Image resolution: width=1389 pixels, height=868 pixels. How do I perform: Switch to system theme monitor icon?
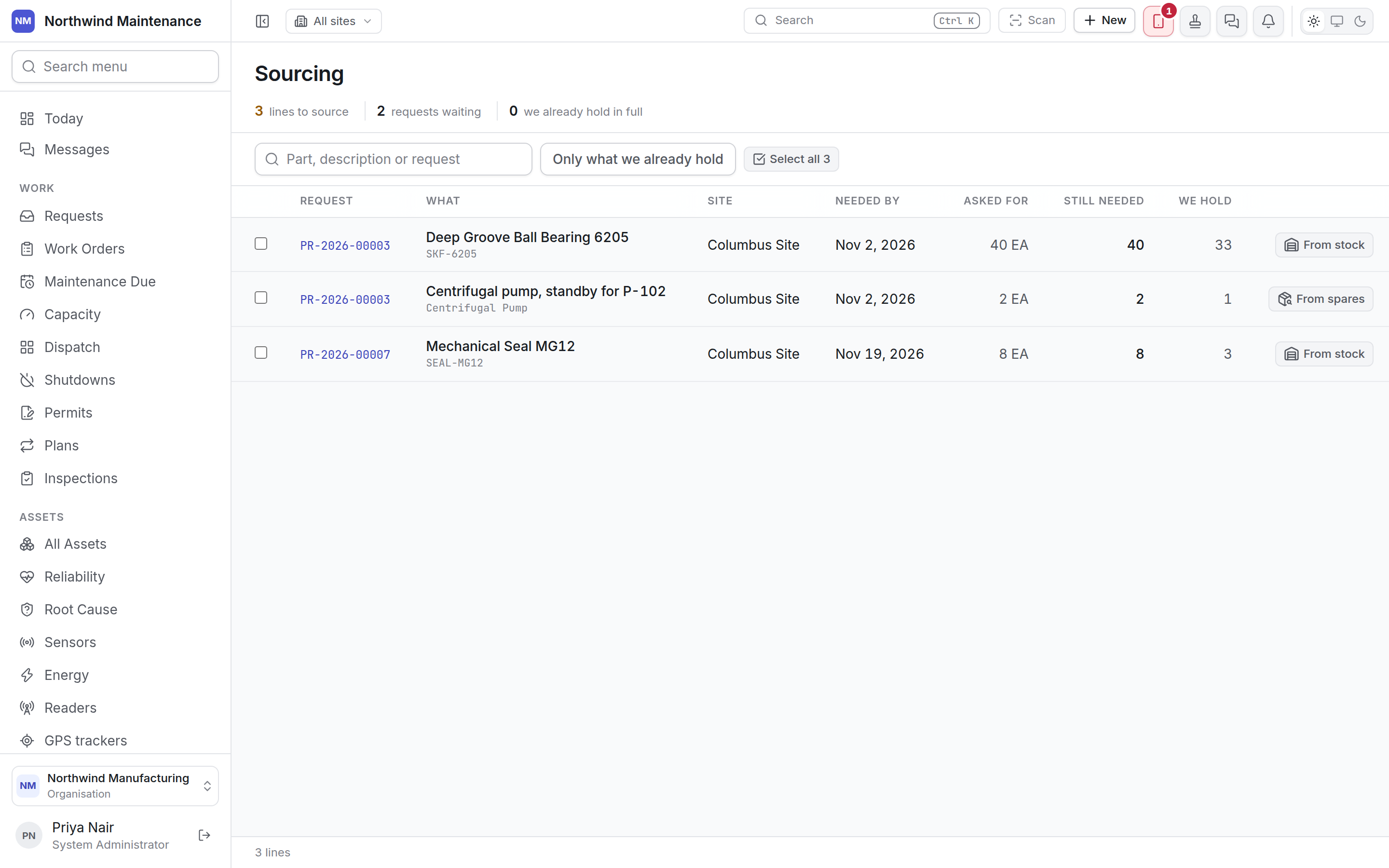pos(1337,21)
